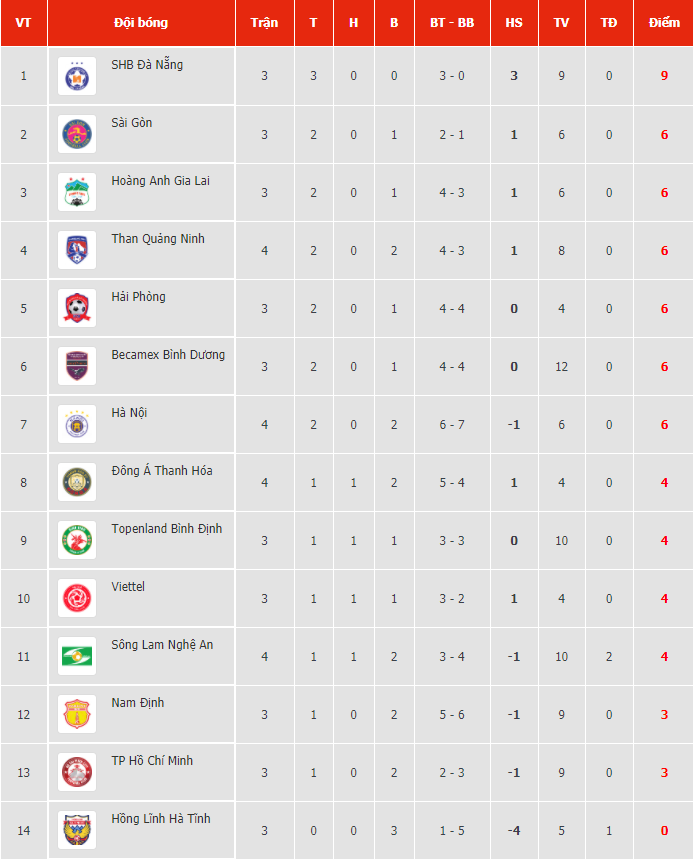Click the Trận column header
This screenshot has height=859, width=693.
tap(265, 23)
